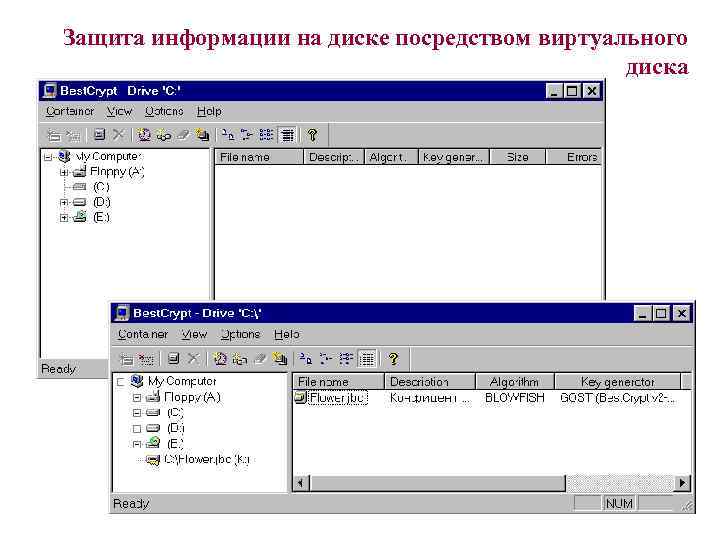The height and width of the screenshot is (540, 720).
Task: Switch back window to large icons view
Action: (x=228, y=135)
